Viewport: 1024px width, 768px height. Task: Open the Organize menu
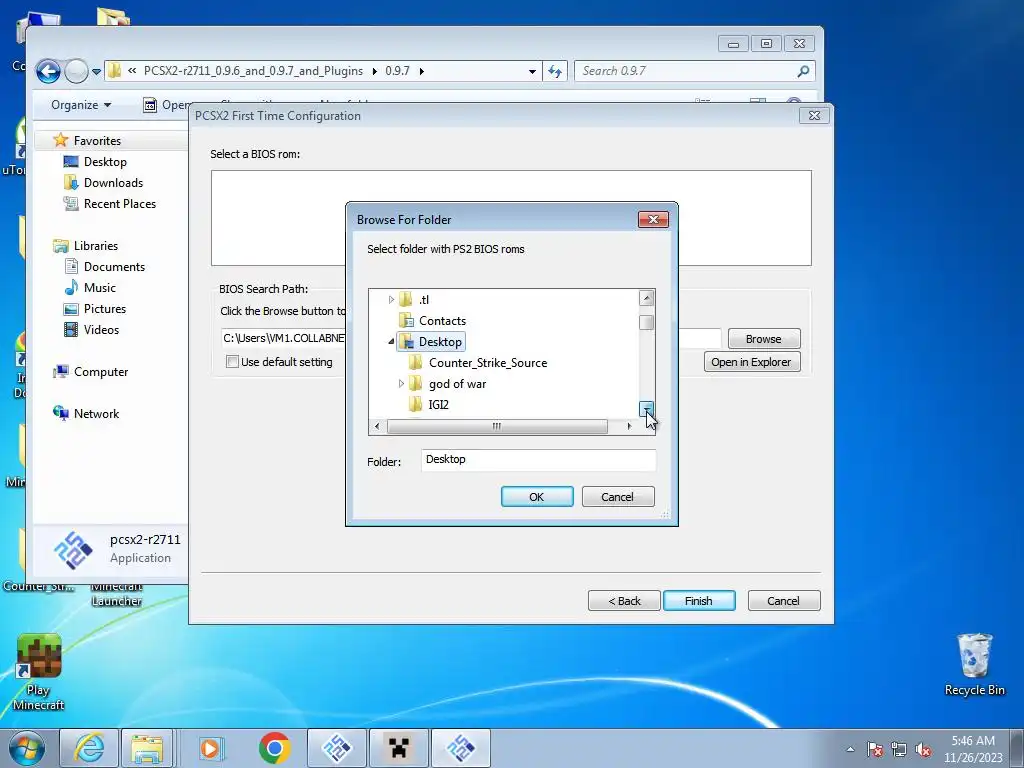click(81, 105)
